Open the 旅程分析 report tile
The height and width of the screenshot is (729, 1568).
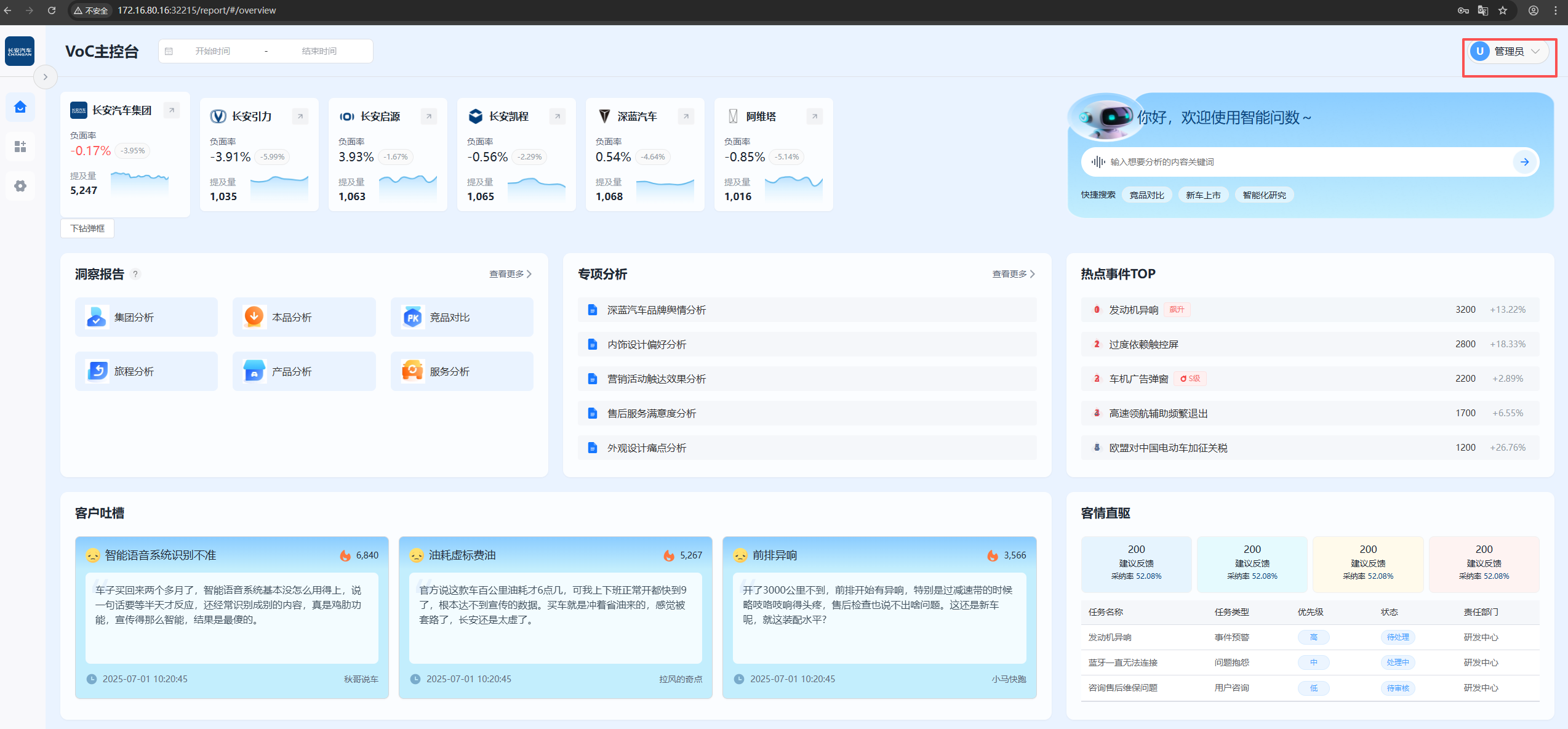click(146, 371)
